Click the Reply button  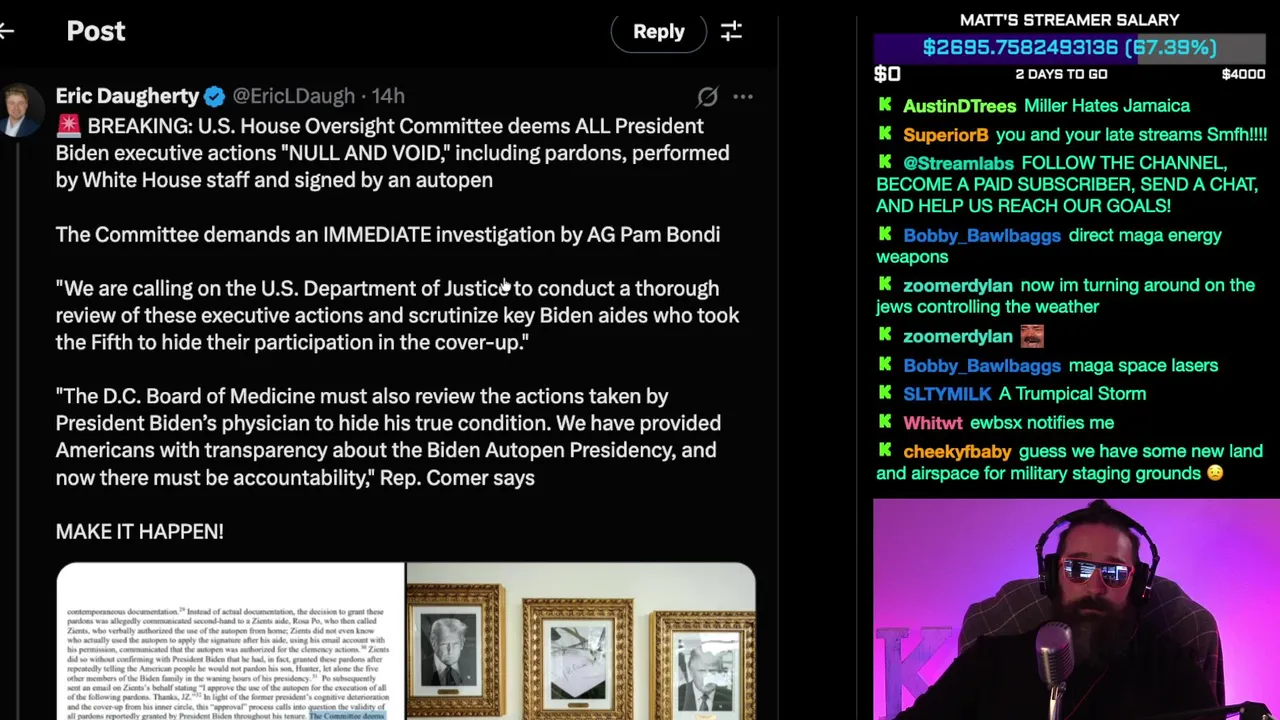658,31
